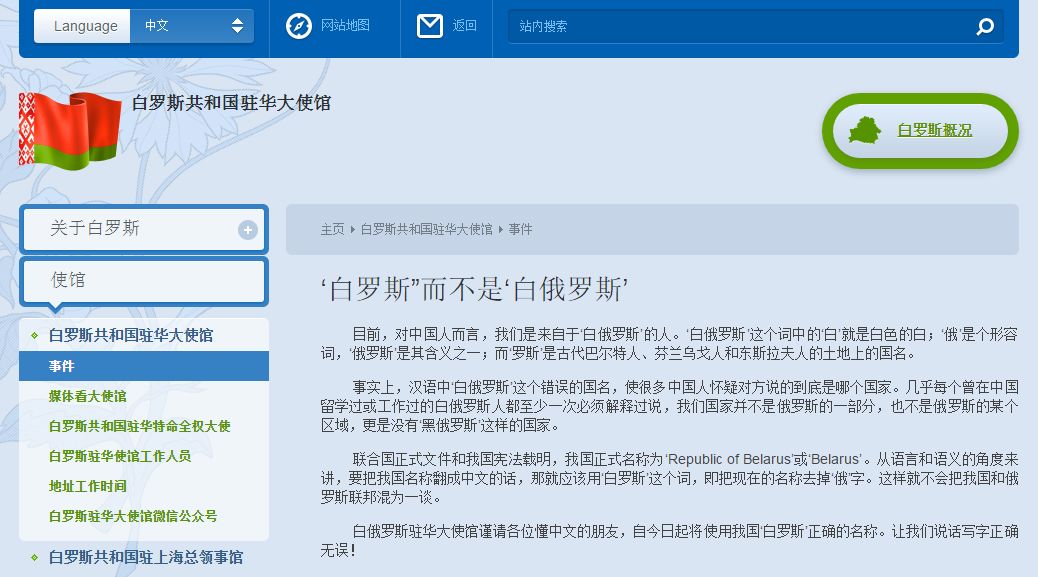
Task: Open the 中文 language dropdown
Action: (x=192, y=26)
